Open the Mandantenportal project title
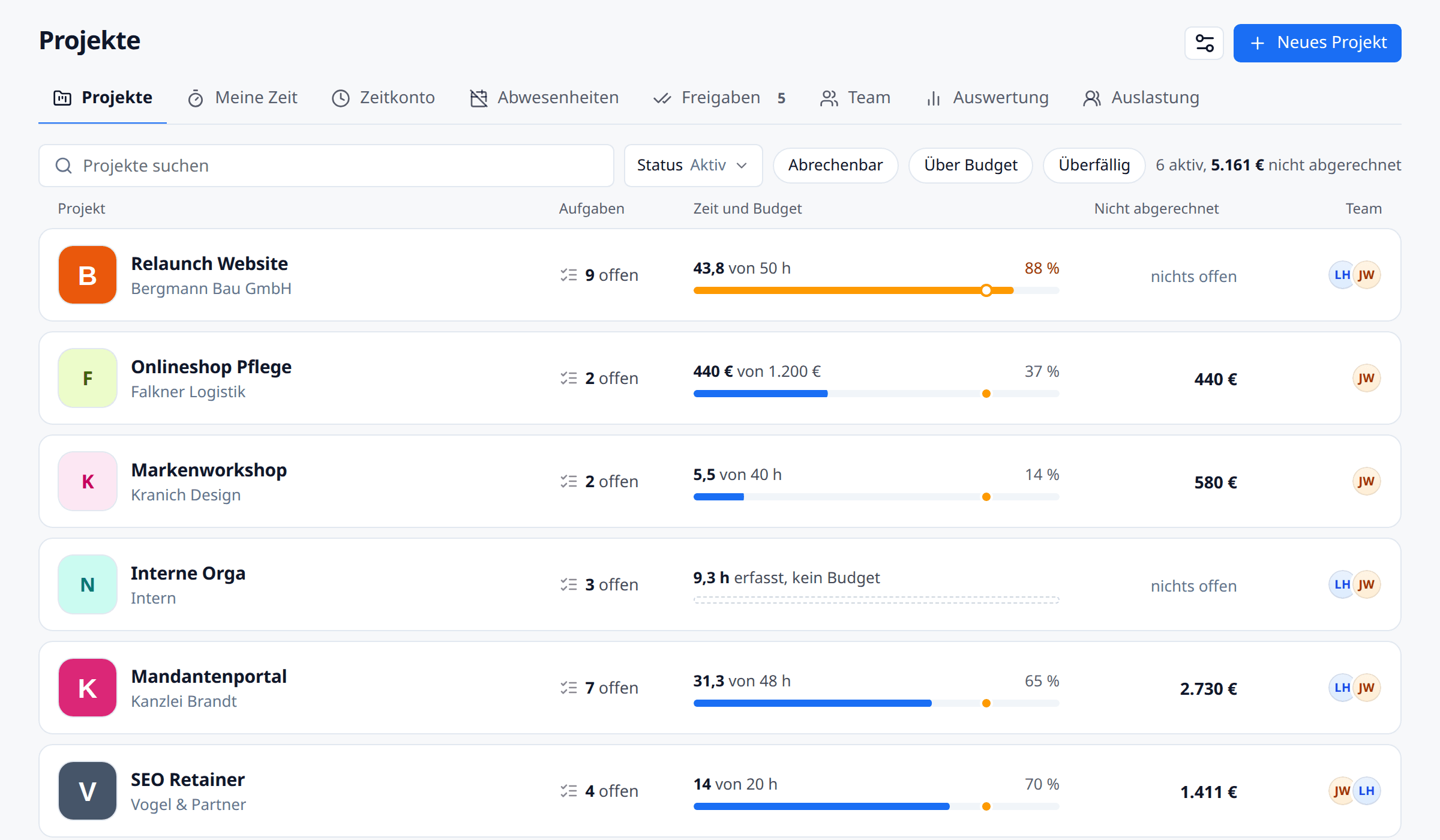 point(209,676)
